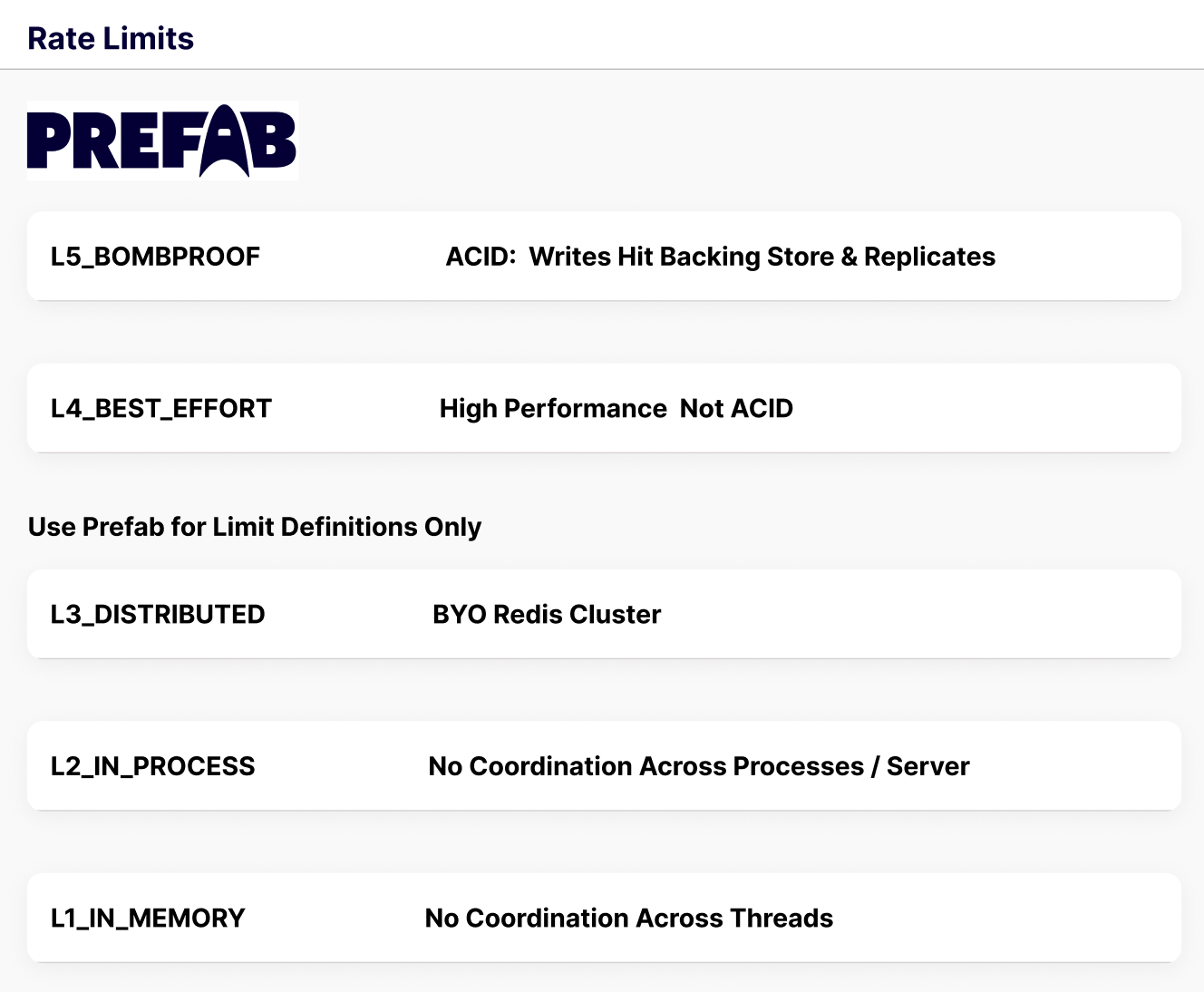This screenshot has width=1204, height=992.
Task: Click 'Use Prefab for Limit Definitions Only' subheading
Action: coord(255,527)
